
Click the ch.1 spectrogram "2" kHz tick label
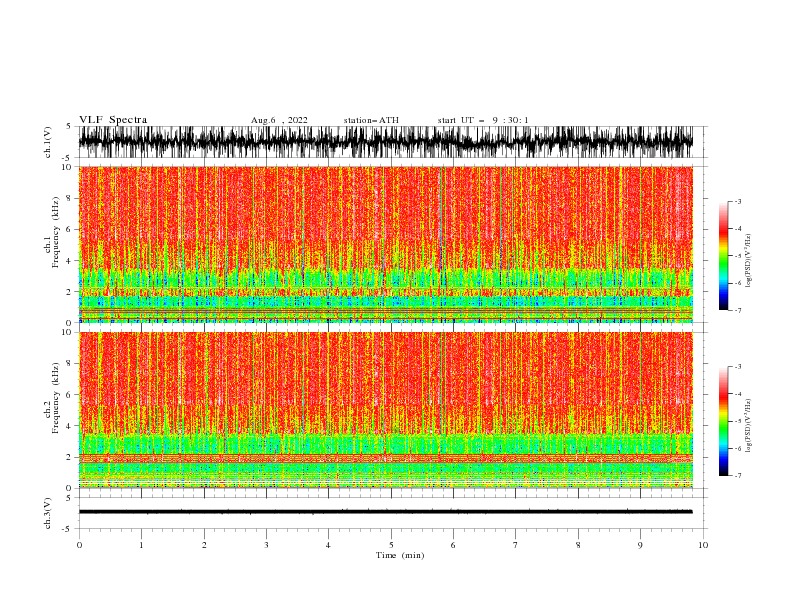pos(69,292)
